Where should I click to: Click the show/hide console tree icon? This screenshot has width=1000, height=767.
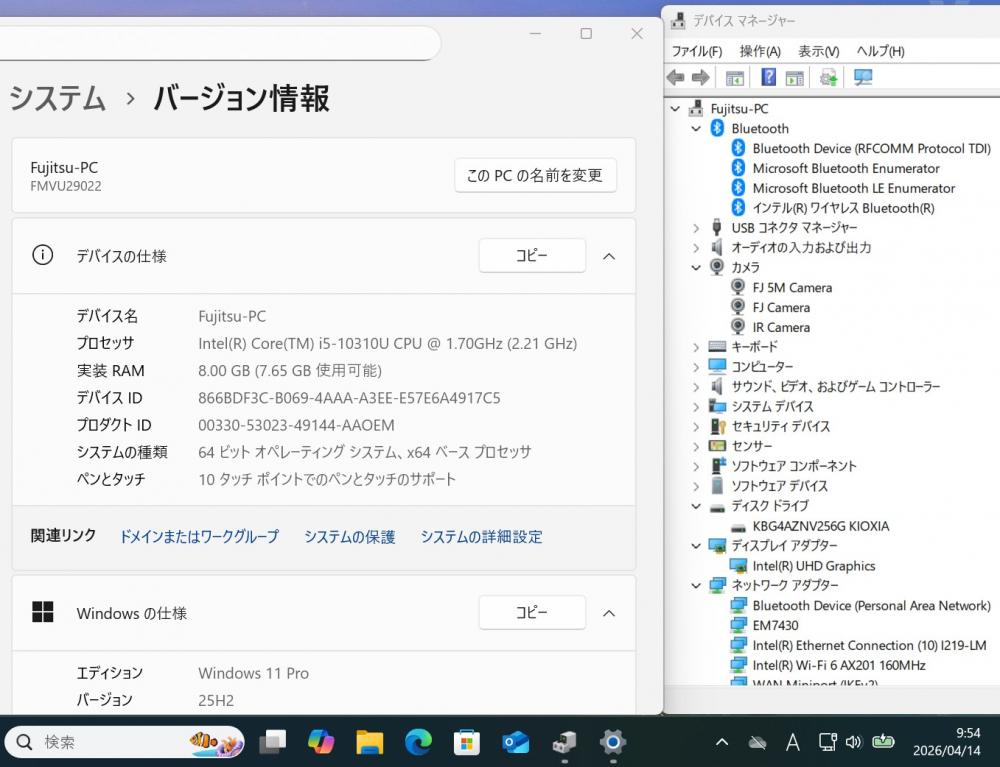click(x=735, y=78)
